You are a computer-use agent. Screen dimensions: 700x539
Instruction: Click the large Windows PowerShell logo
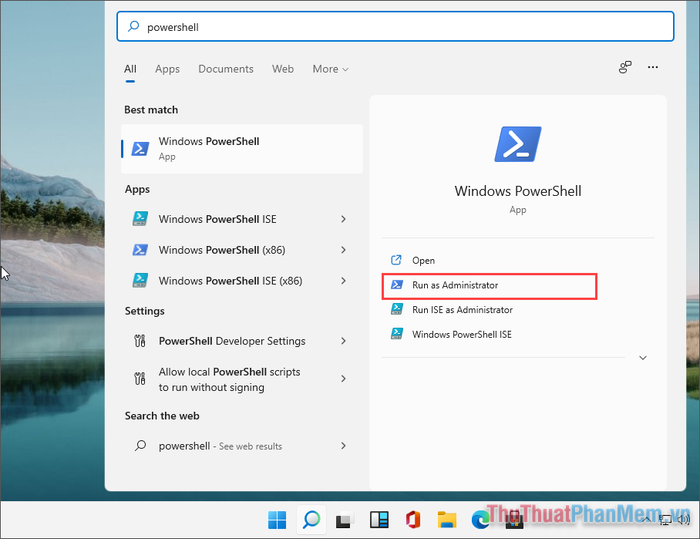tap(518, 144)
